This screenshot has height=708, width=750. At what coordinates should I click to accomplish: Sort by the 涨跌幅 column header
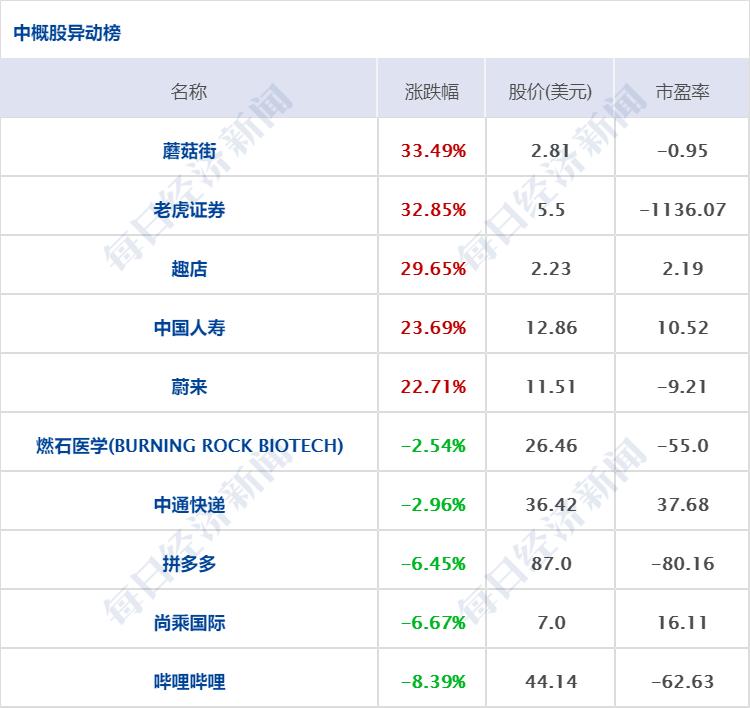tap(432, 91)
